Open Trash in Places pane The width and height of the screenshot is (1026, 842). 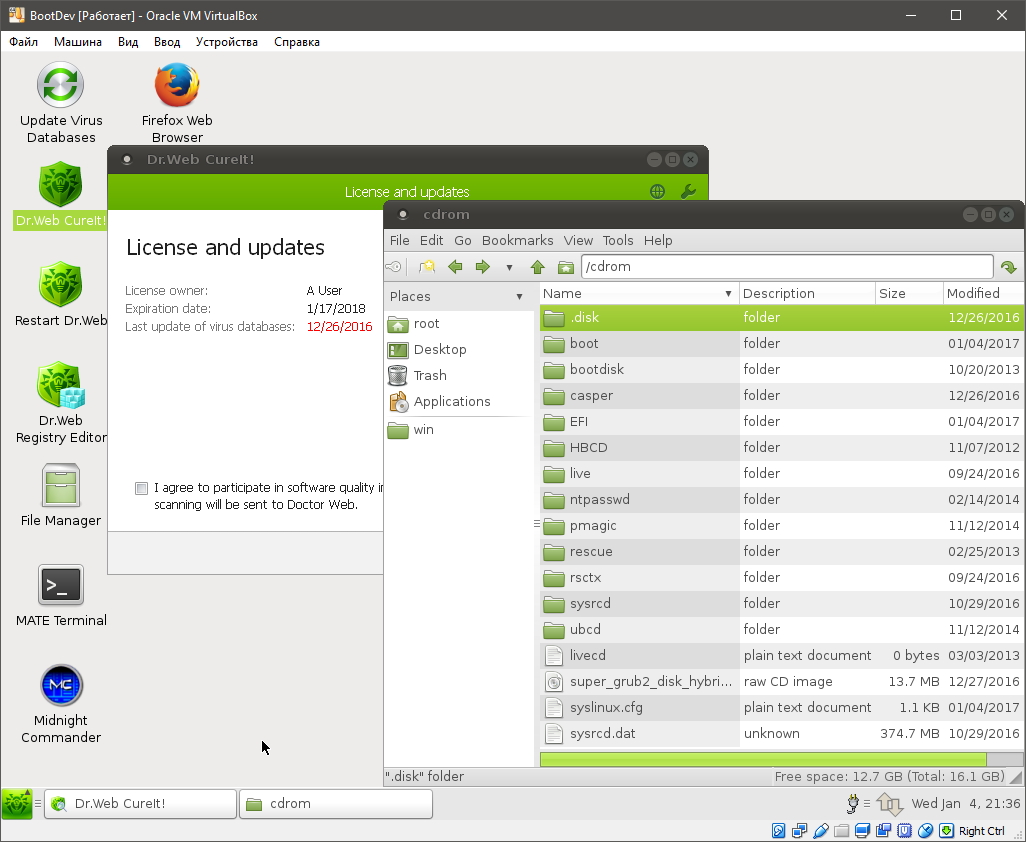(x=458, y=376)
